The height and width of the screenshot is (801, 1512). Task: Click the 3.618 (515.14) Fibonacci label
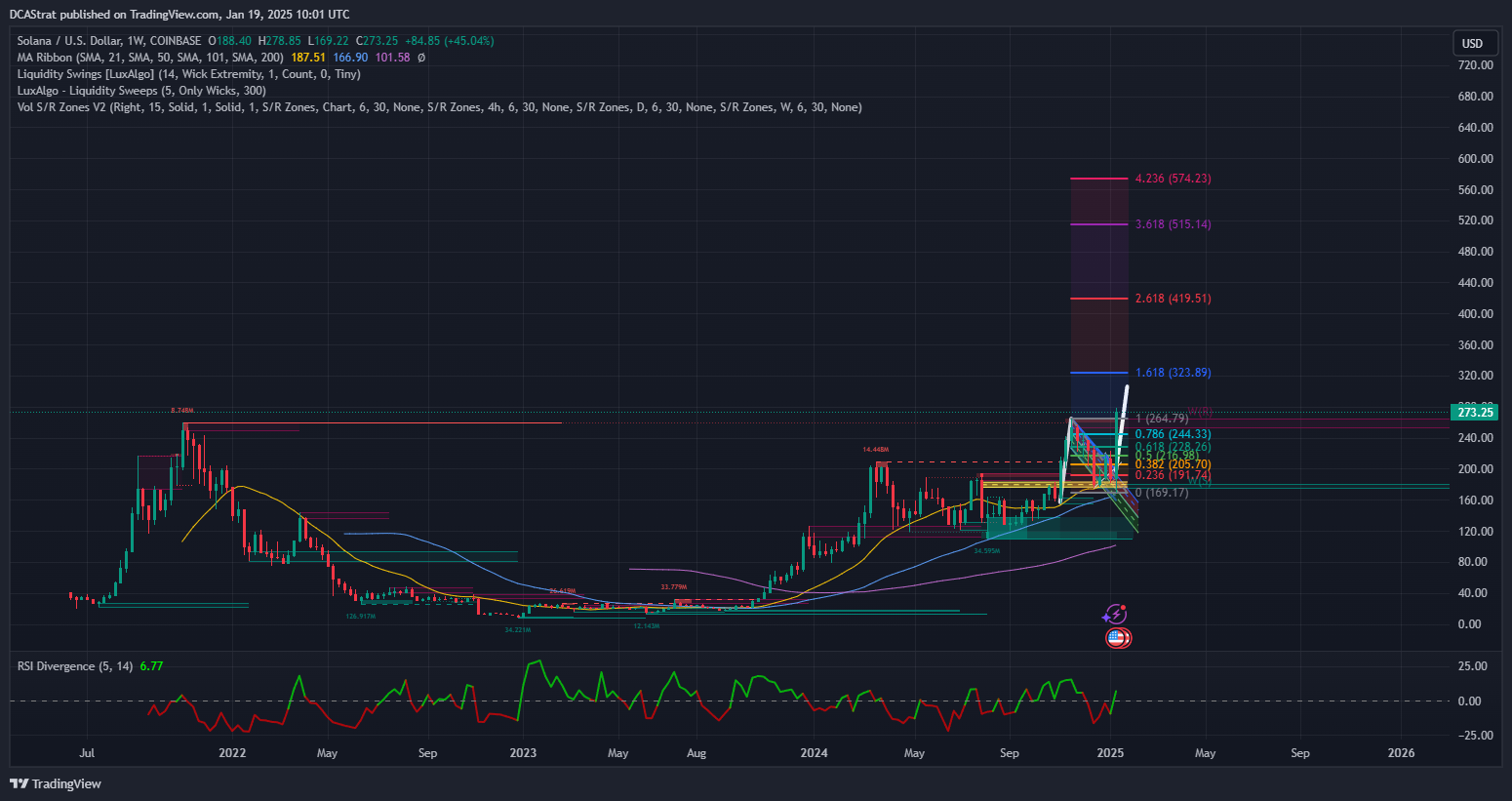[1174, 224]
